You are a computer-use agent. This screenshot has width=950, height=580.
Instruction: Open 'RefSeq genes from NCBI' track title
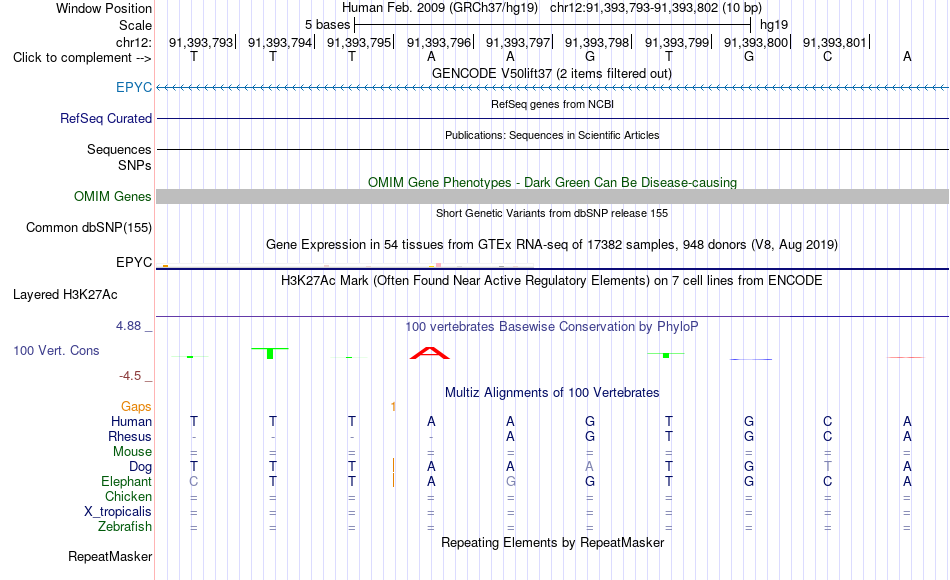coord(552,104)
